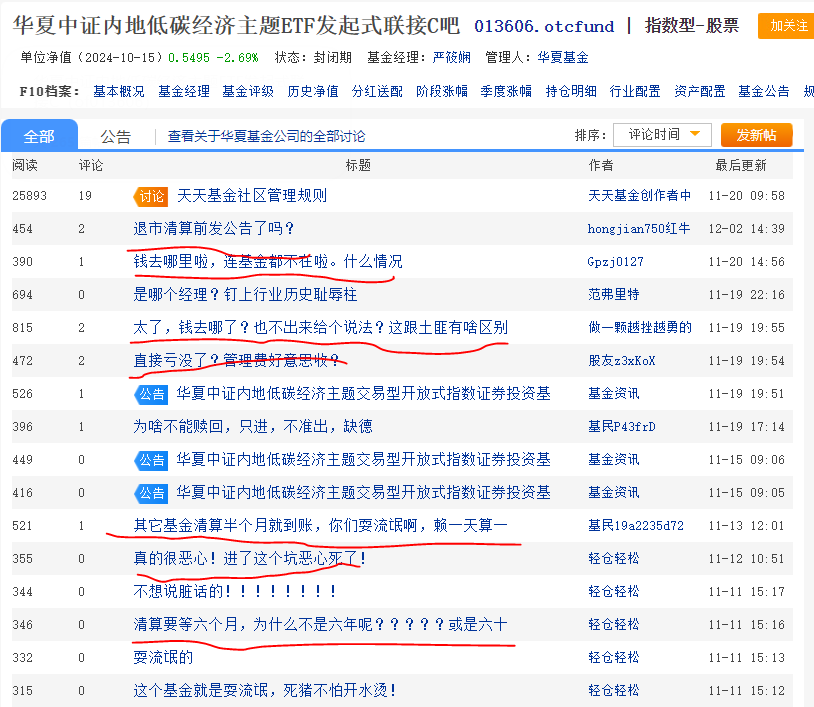
Task: Open post 为啥不能赎回，只进，不准出，缺德
Action: pyautogui.click(x=253, y=427)
